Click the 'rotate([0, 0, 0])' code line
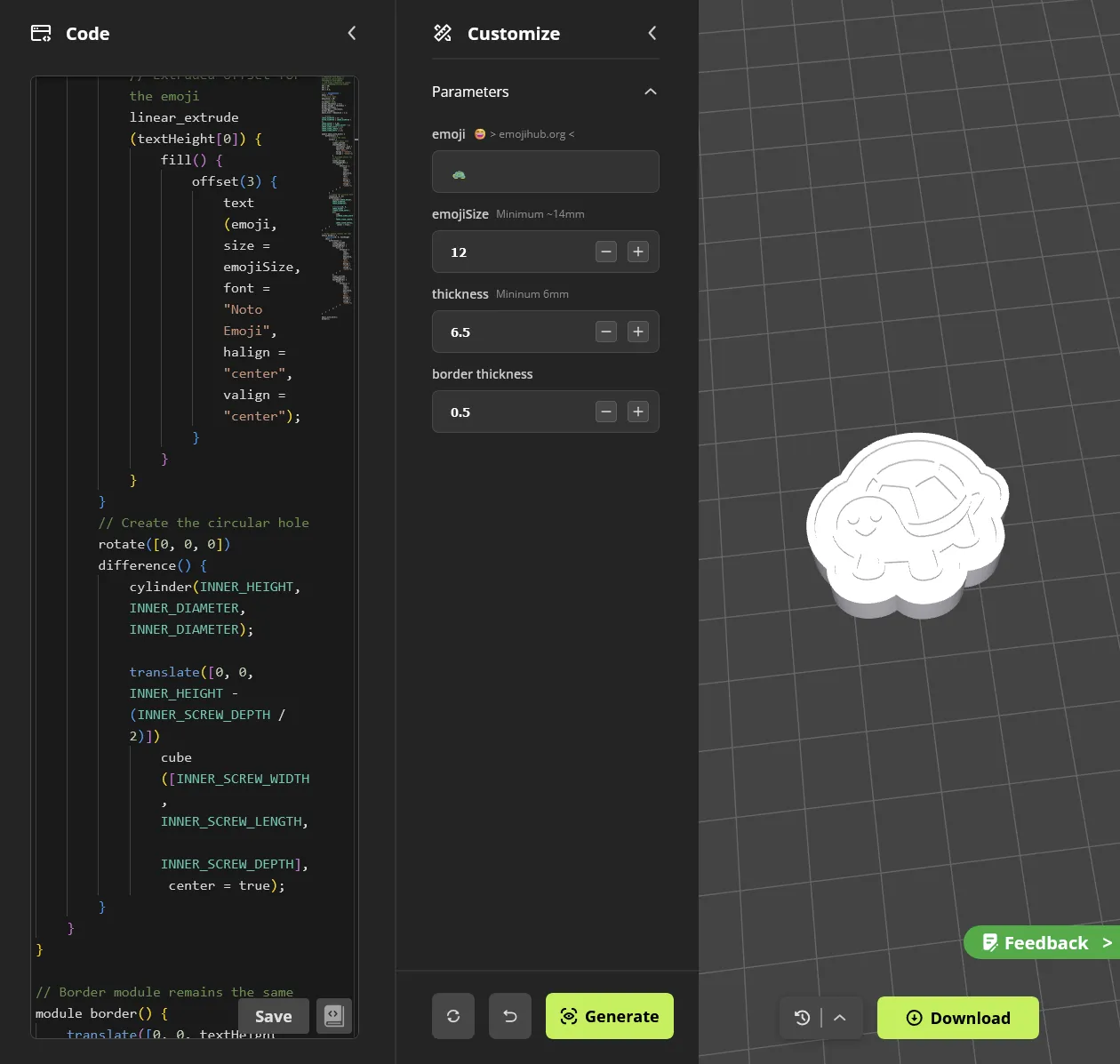1120x1064 pixels. coord(164,544)
